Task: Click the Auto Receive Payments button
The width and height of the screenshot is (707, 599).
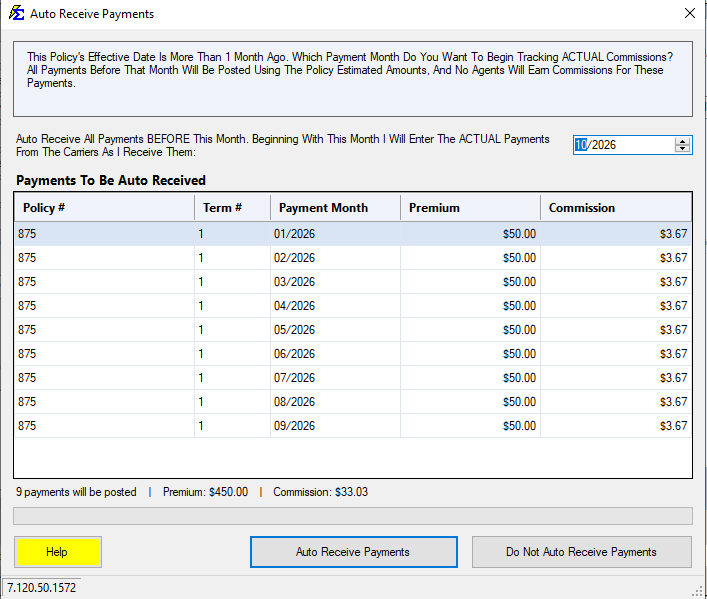Action: point(354,552)
